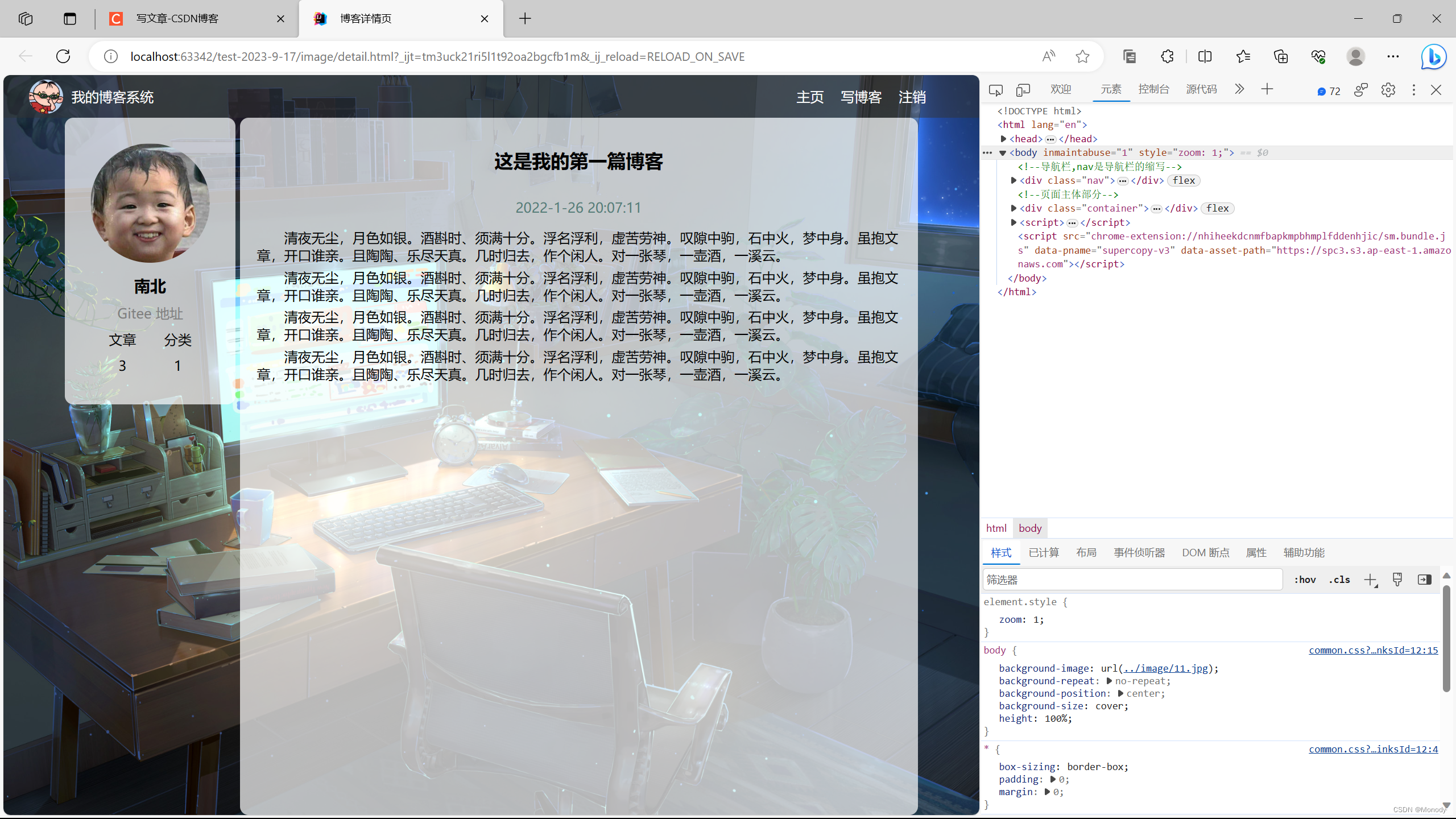Open the 已计算 styles tab
Screen dimensions: 1456x819
pyautogui.click(x=1044, y=553)
